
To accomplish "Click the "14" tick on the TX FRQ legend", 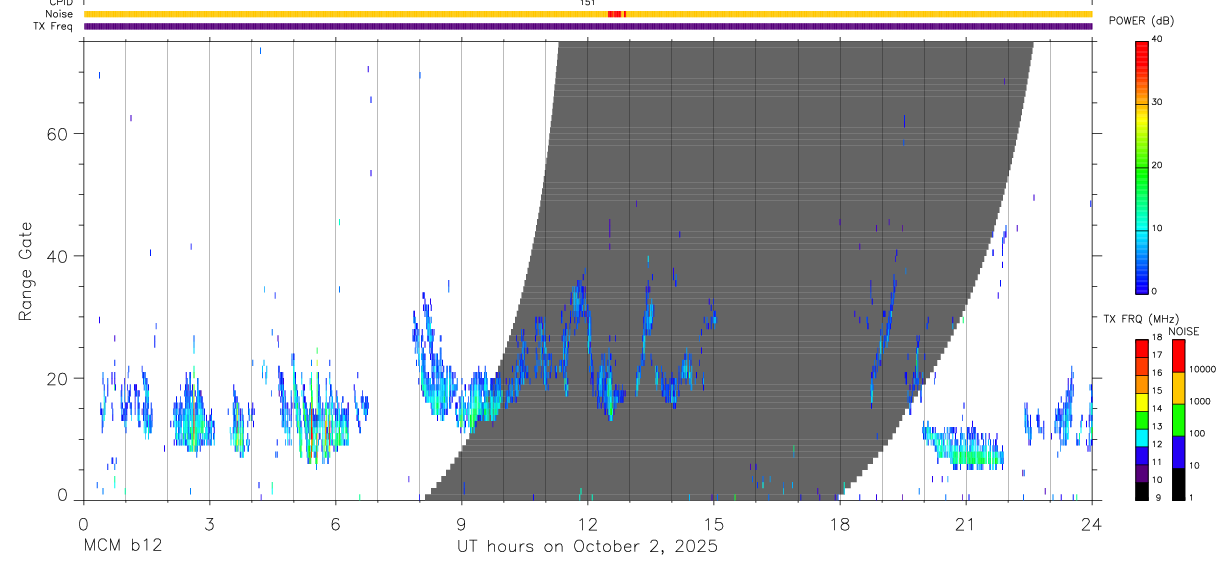I will pyautogui.click(x=1156, y=409).
